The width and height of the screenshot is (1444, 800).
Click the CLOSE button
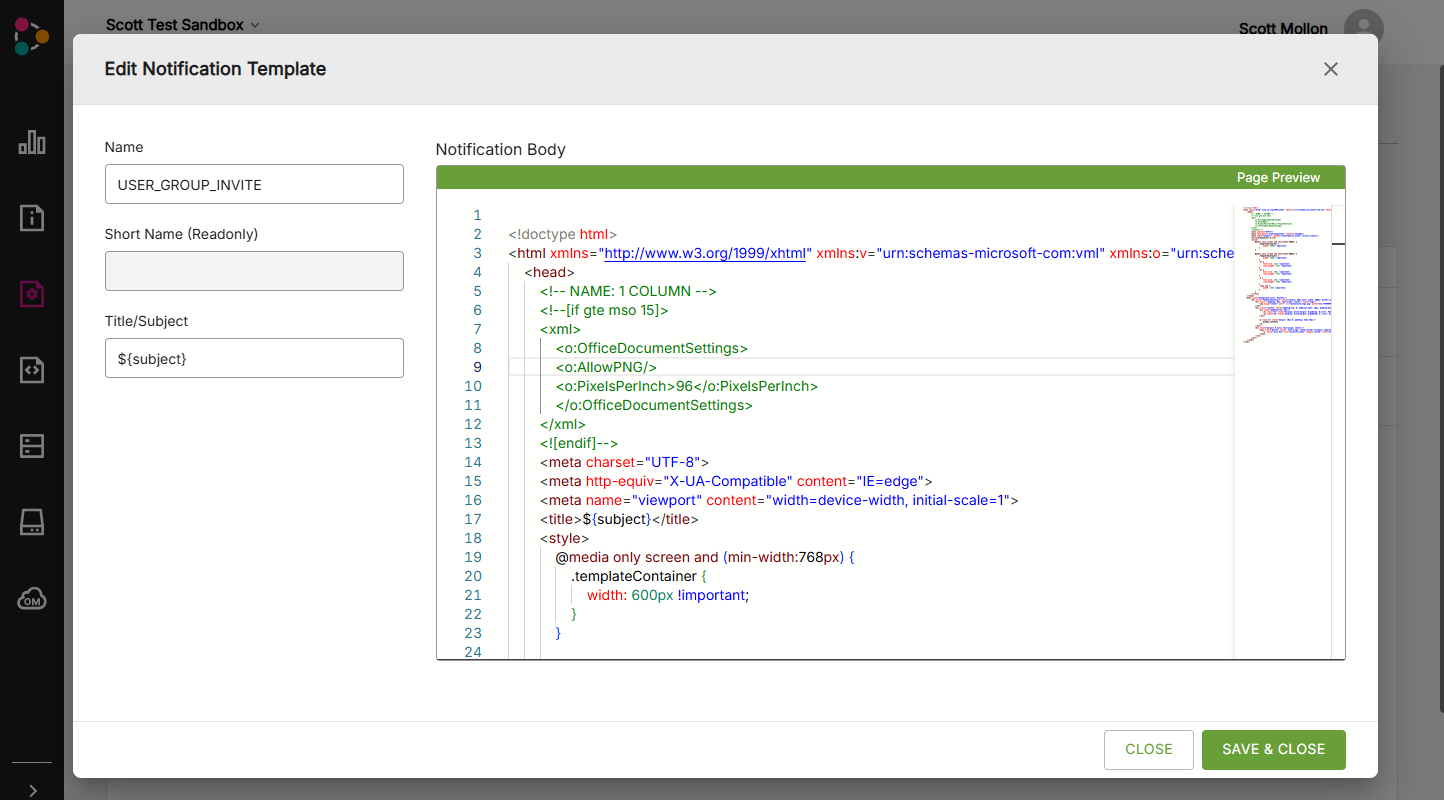click(x=1149, y=750)
